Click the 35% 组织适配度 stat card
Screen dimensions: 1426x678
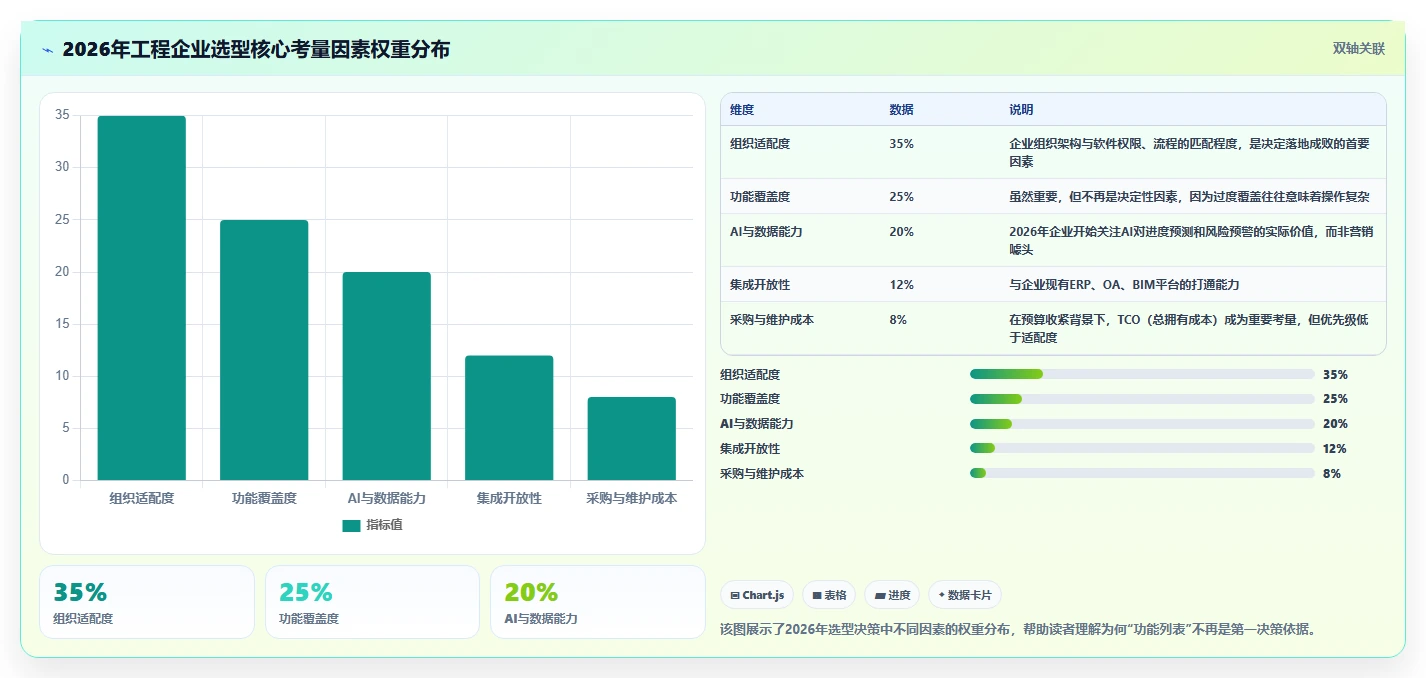click(147, 602)
